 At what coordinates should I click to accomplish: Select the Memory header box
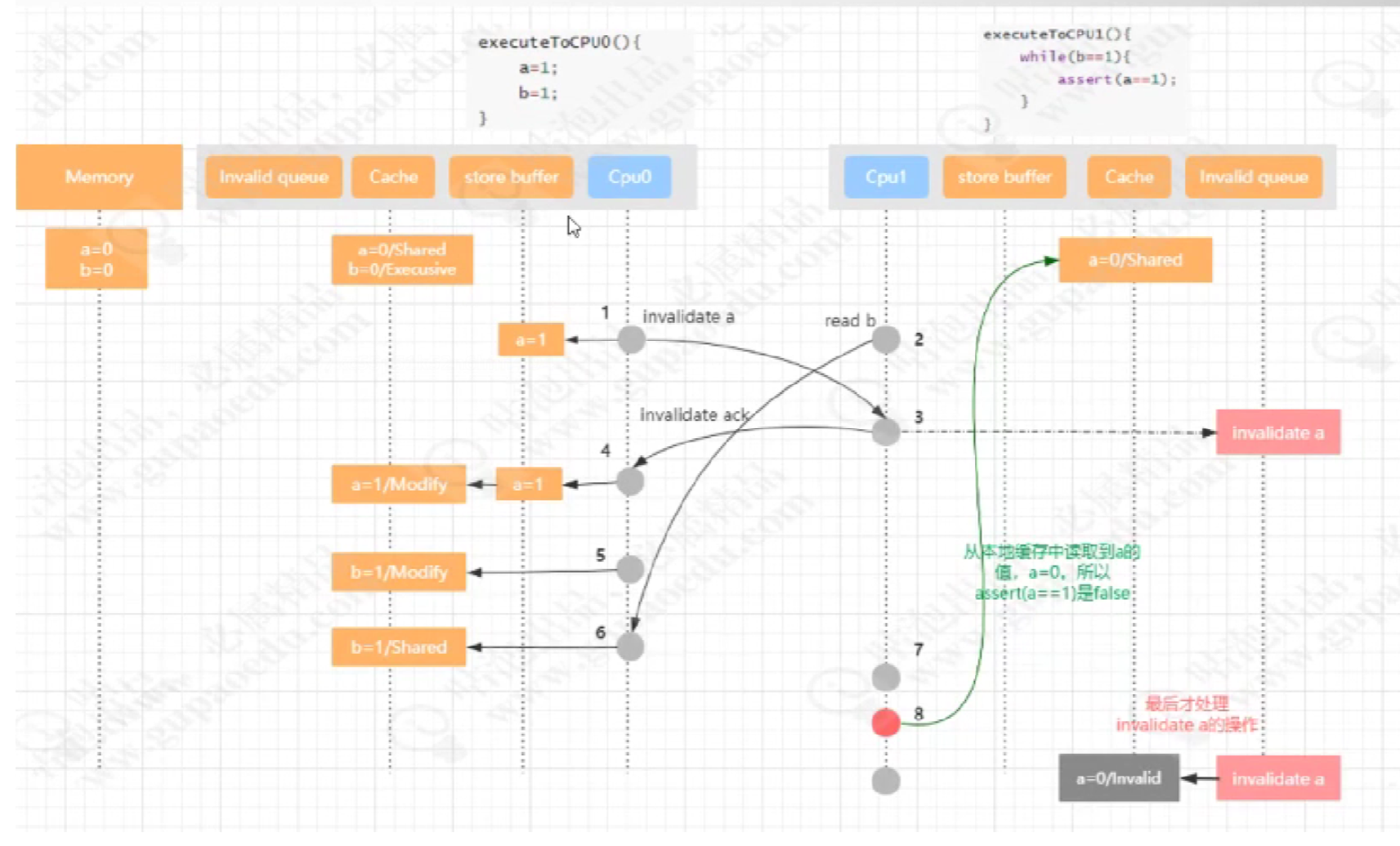click(99, 177)
